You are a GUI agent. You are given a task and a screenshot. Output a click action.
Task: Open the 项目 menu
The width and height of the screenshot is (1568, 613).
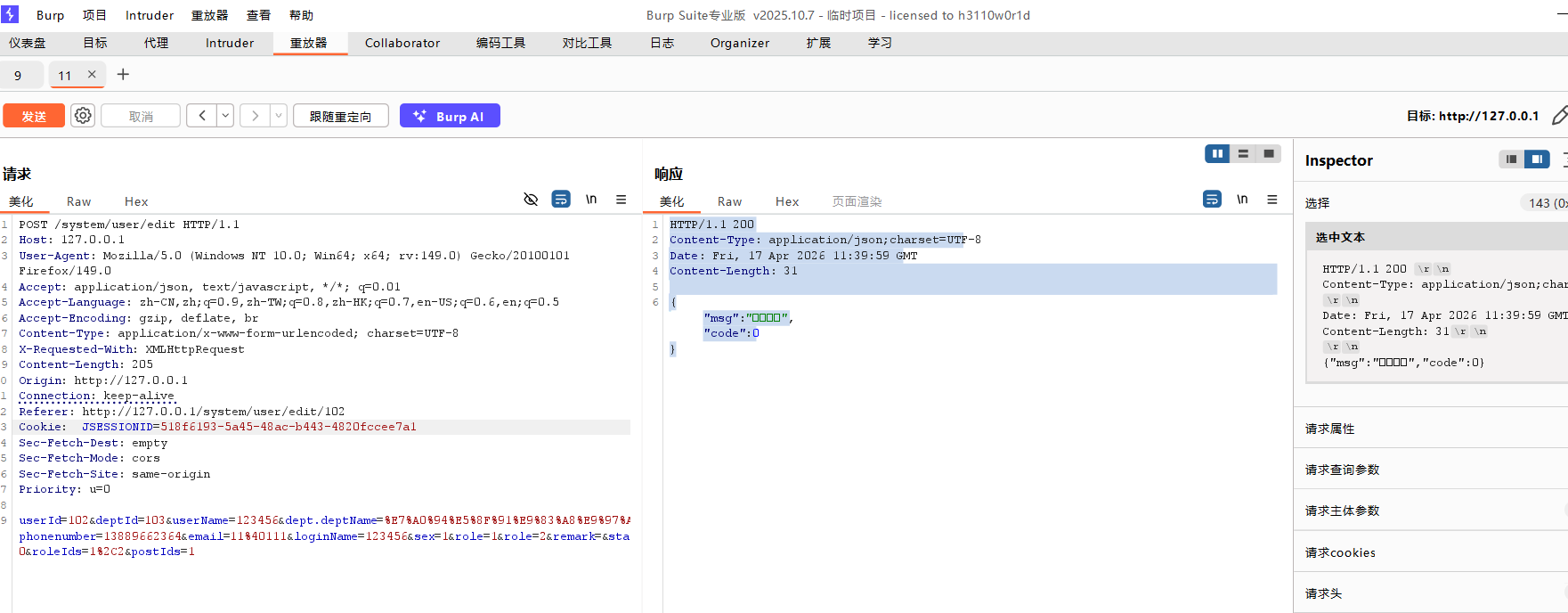click(94, 15)
